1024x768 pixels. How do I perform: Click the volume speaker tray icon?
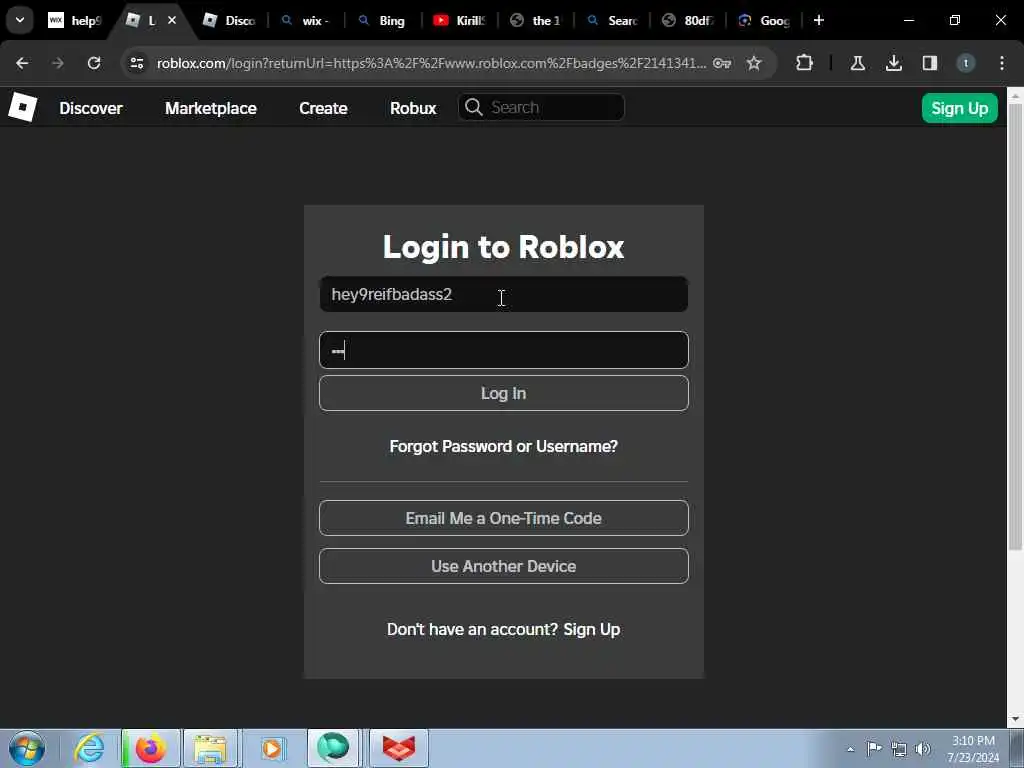[923, 749]
